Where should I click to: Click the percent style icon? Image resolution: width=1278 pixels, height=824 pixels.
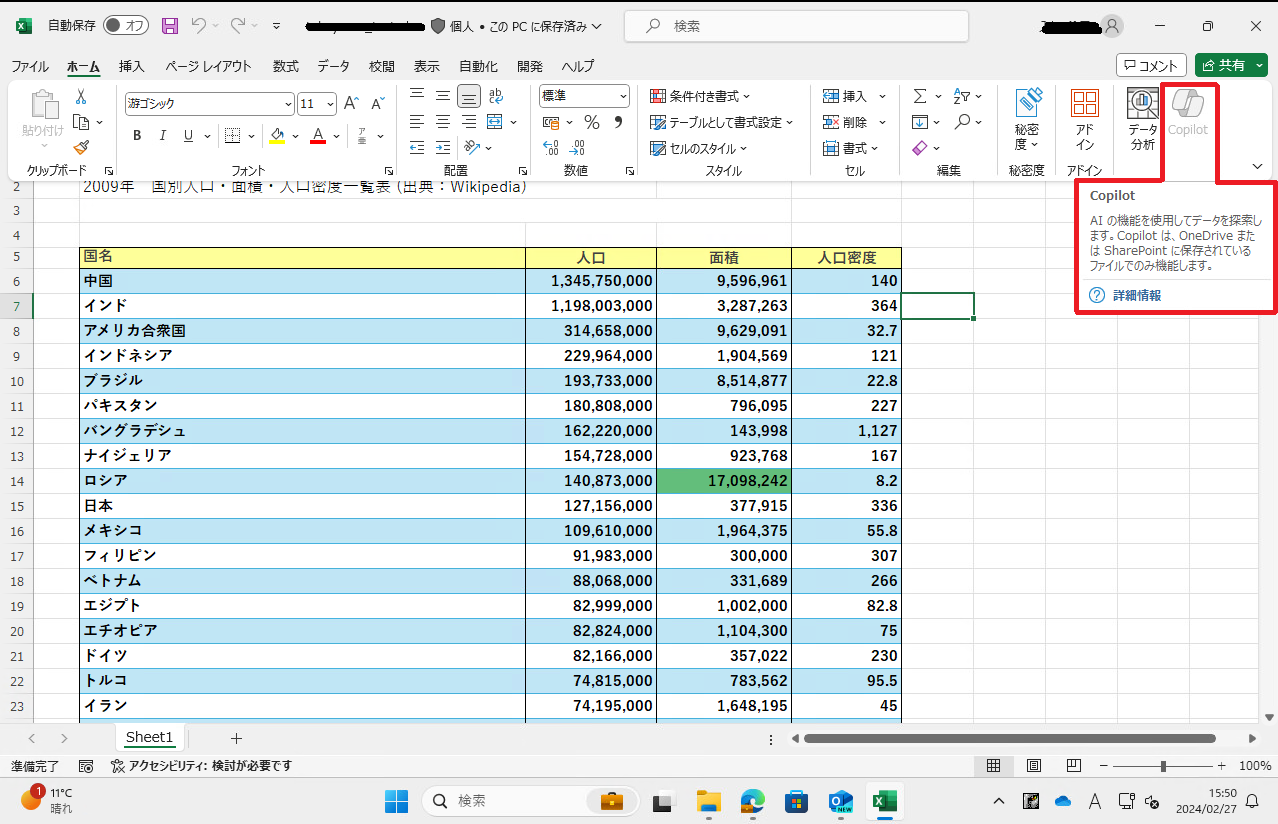coord(592,123)
